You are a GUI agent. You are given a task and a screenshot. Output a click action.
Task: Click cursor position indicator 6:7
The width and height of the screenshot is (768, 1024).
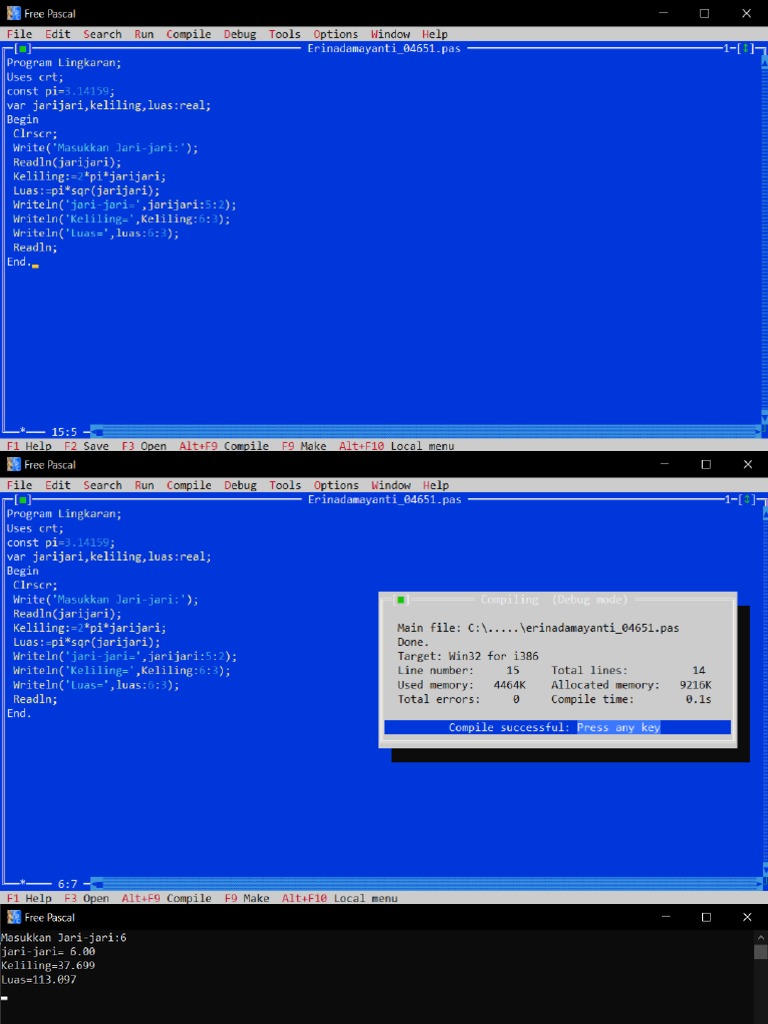(67, 884)
